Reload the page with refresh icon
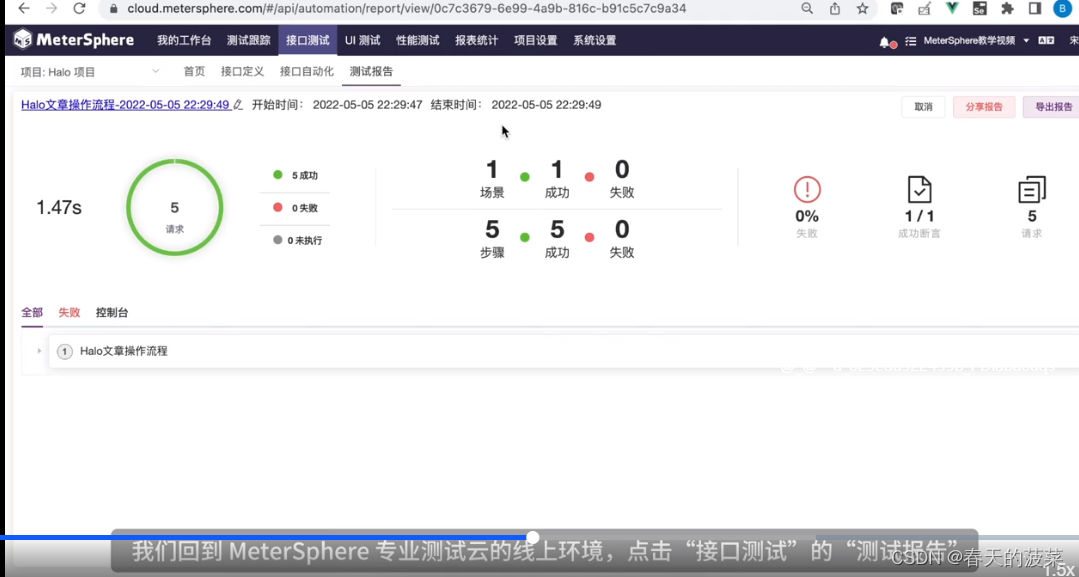This screenshot has width=1079, height=577. pos(79,8)
